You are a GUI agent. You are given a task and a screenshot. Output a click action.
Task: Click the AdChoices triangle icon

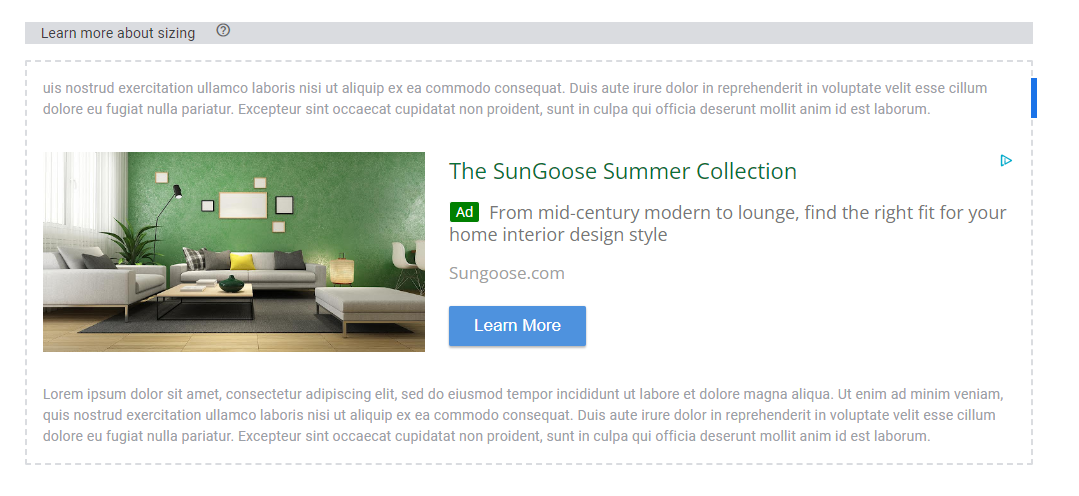coord(1006,161)
